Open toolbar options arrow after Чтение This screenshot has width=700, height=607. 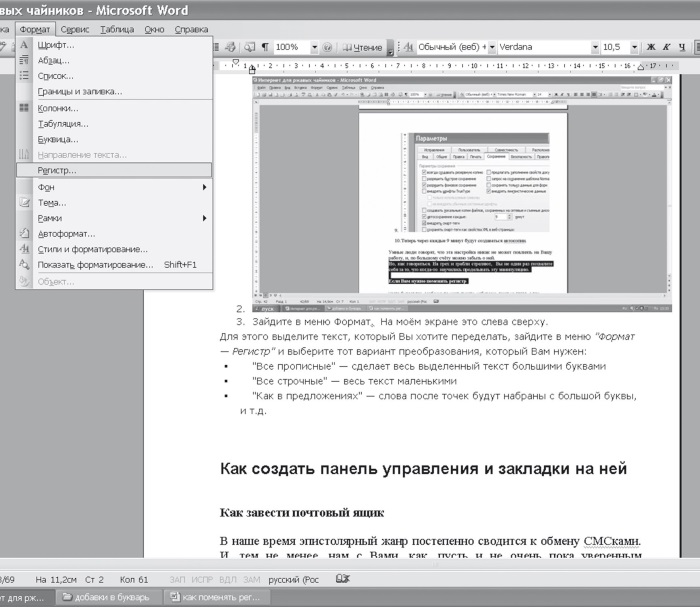tap(390, 48)
